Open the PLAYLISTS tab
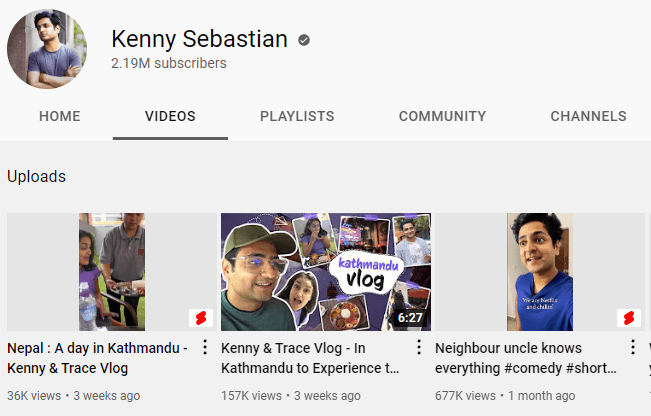This screenshot has width=651, height=416. point(297,116)
